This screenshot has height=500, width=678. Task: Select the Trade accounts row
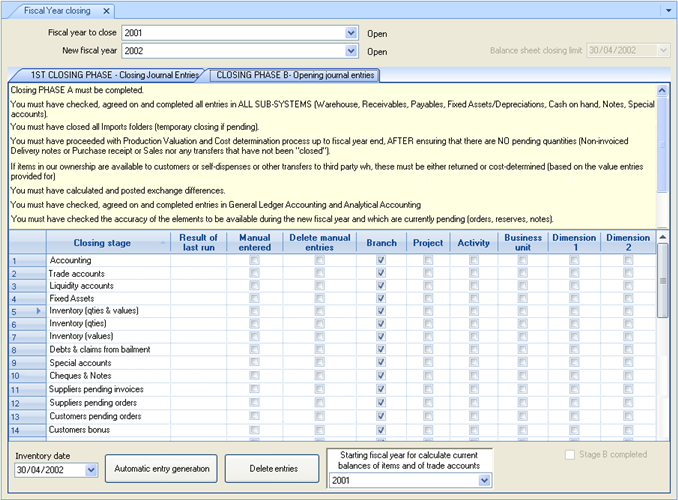point(332,273)
